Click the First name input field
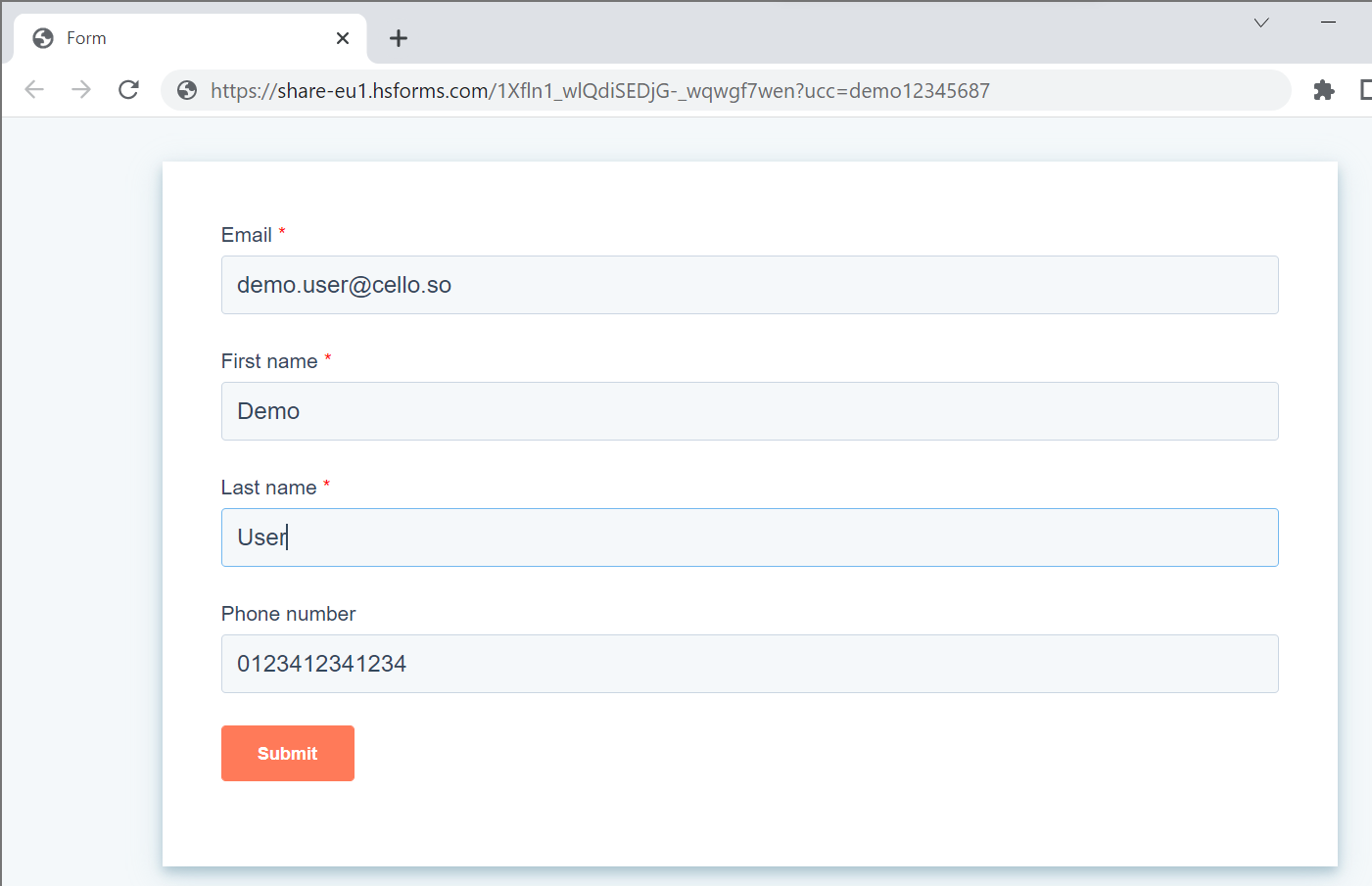The image size is (1372, 886). coord(750,411)
